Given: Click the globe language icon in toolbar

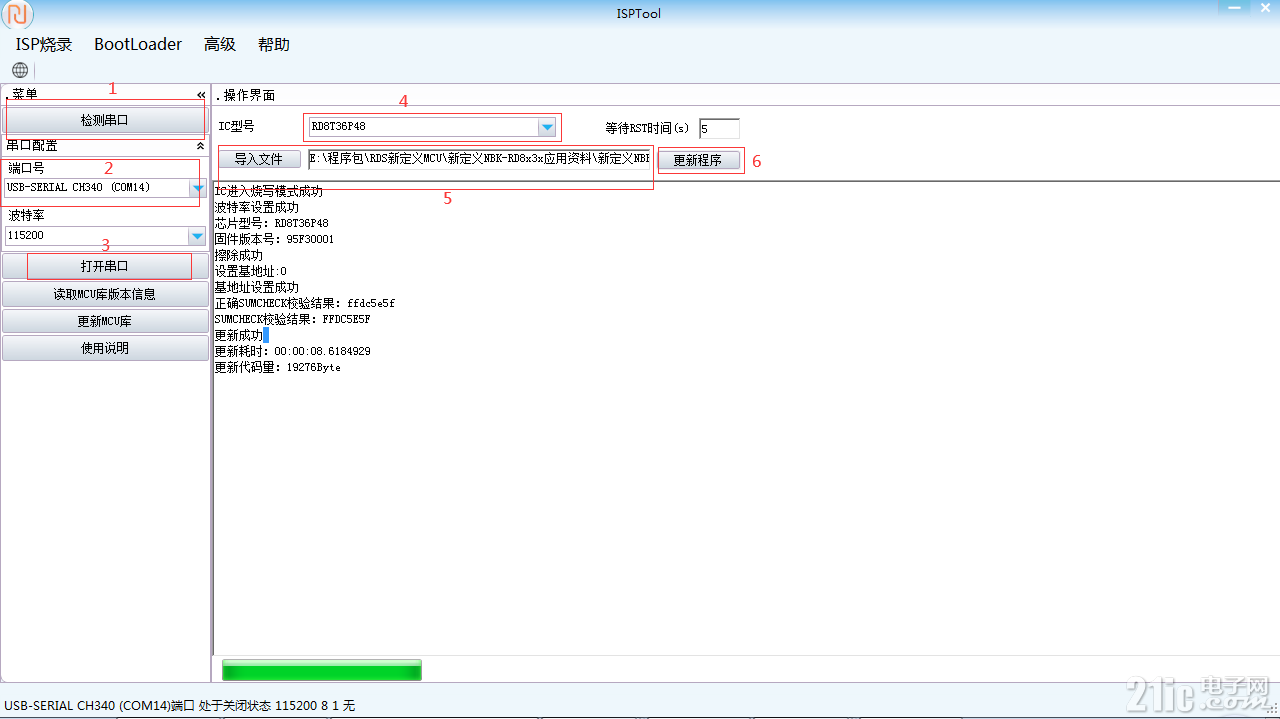Looking at the screenshot, I should click(20, 70).
